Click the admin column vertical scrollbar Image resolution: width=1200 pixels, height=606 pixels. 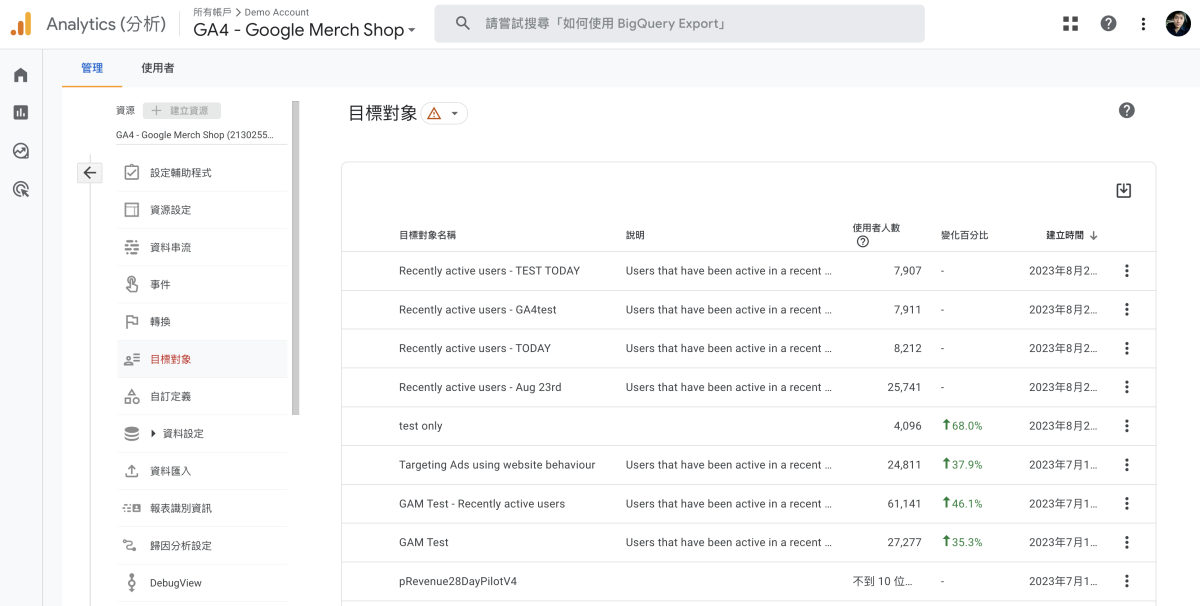pyautogui.click(x=295, y=257)
